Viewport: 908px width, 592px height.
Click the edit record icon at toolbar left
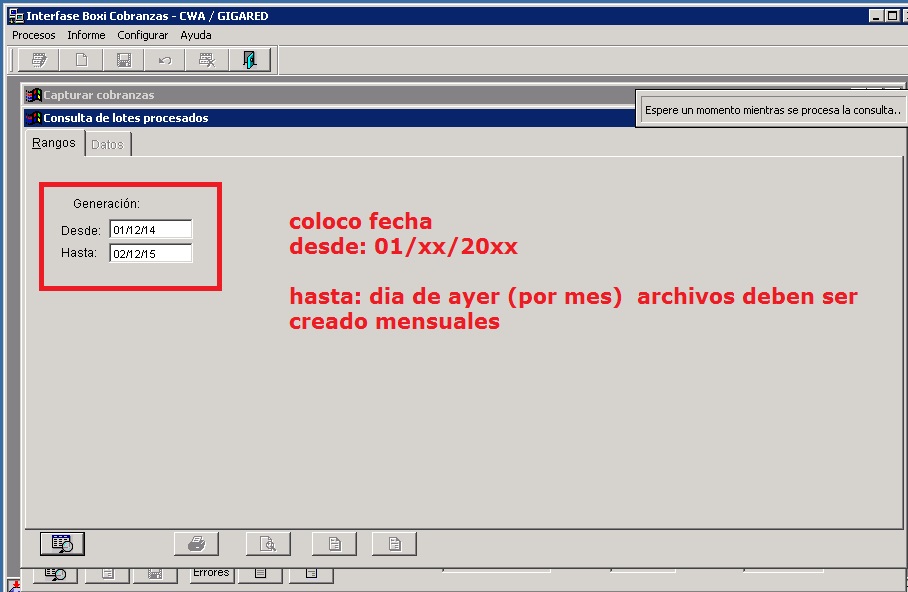(37, 59)
